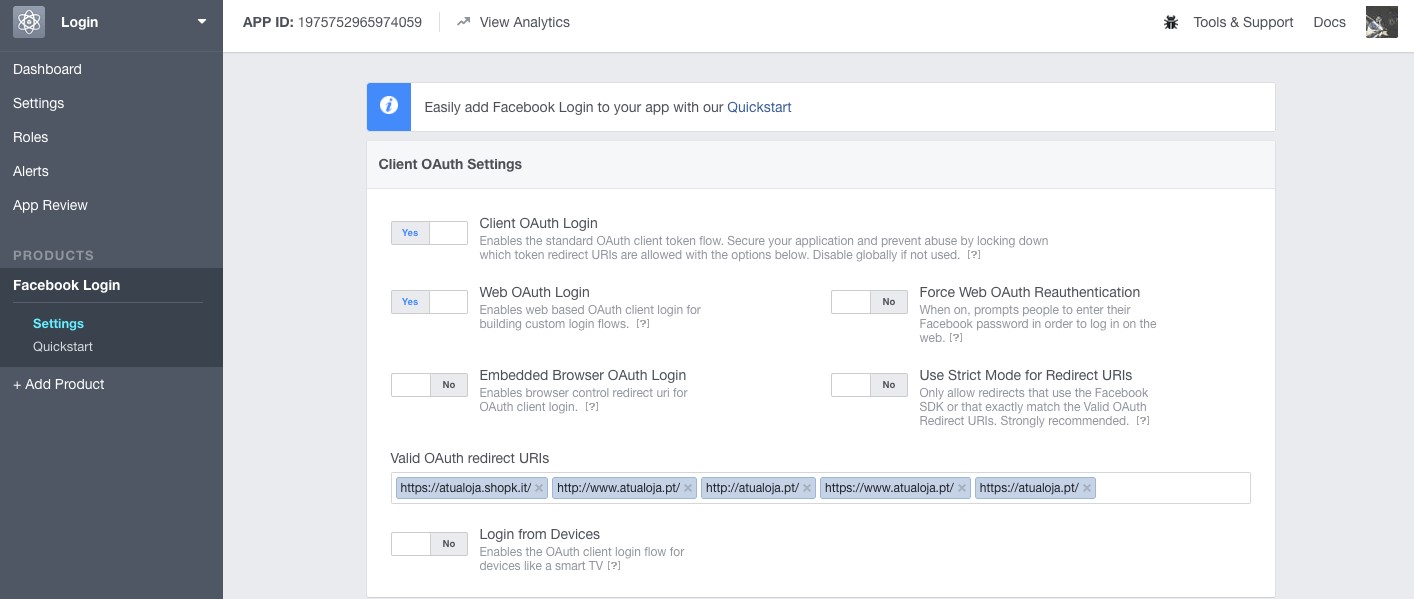This screenshot has height=599, width=1414.
Task: Click the atom app logo icon
Action: point(29,22)
